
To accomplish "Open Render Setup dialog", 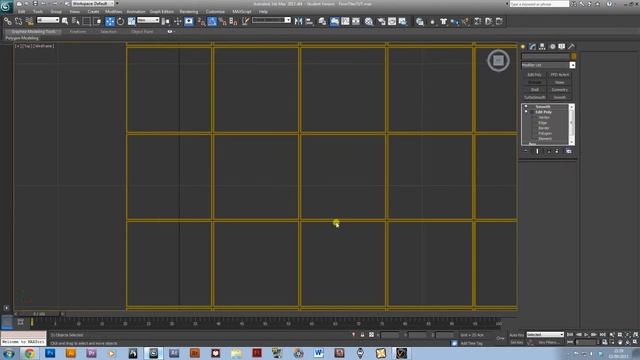I will coord(381,21).
